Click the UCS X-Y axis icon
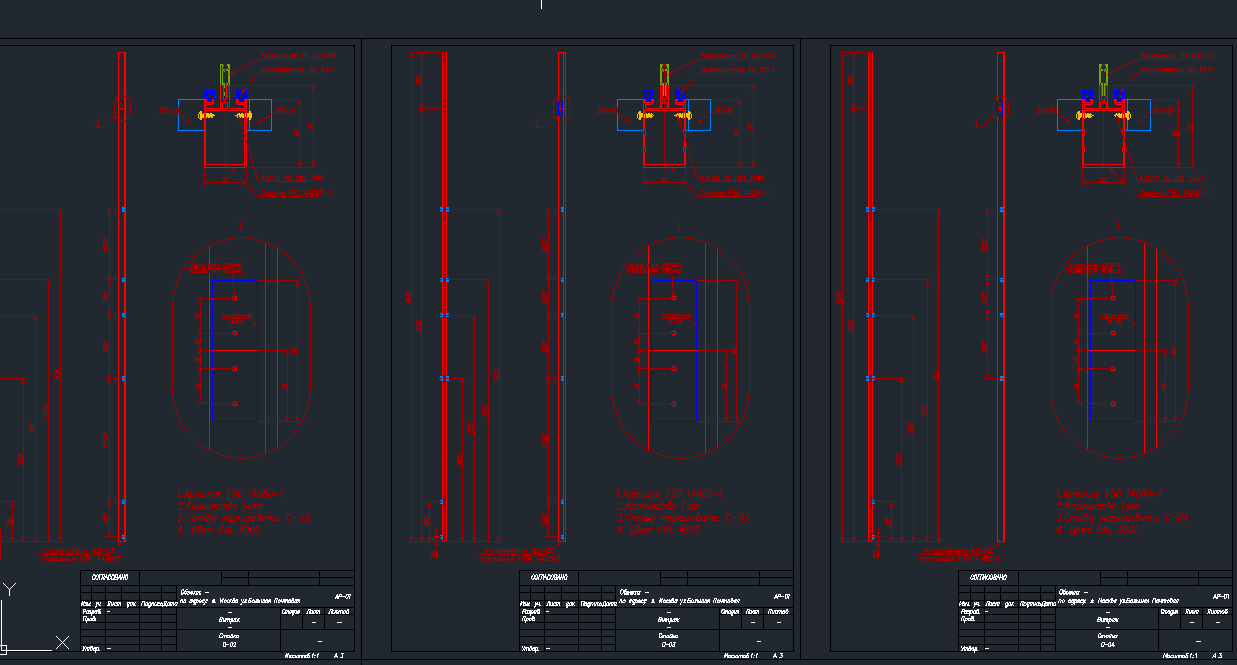This screenshot has height=665, width=1237. pos(35,619)
